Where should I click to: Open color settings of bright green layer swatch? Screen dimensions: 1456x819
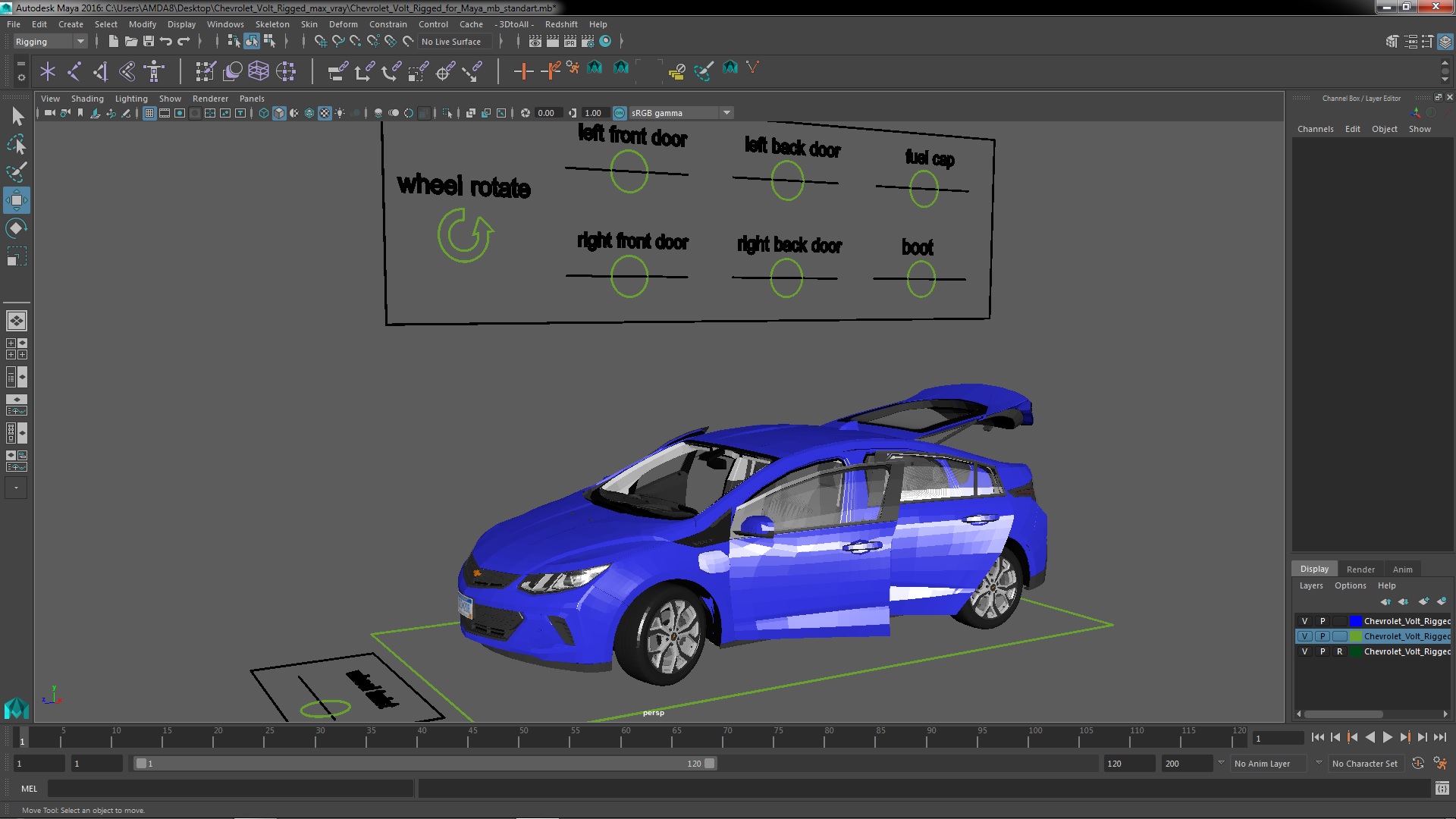[1355, 636]
